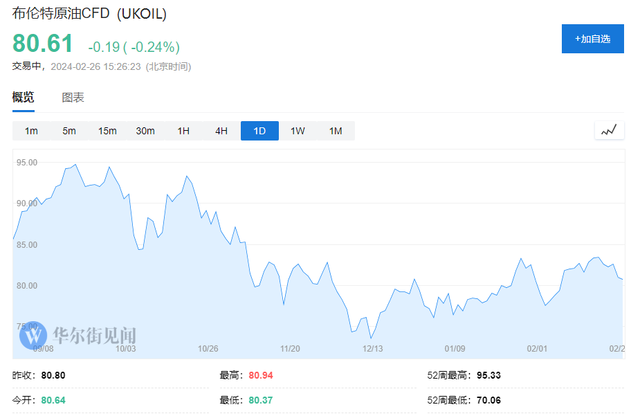The height and width of the screenshot is (416, 640).
Task: Click the change value -0.19 ( -0.24%)
Action: pos(134,47)
